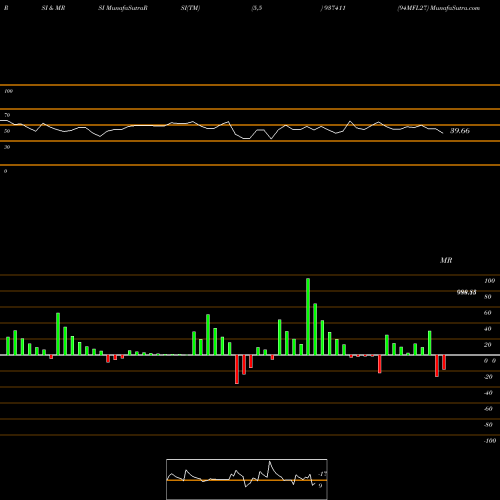Click the 50 level label on the RSI axis
This screenshot has height=500, width=500.
pos(7,131)
